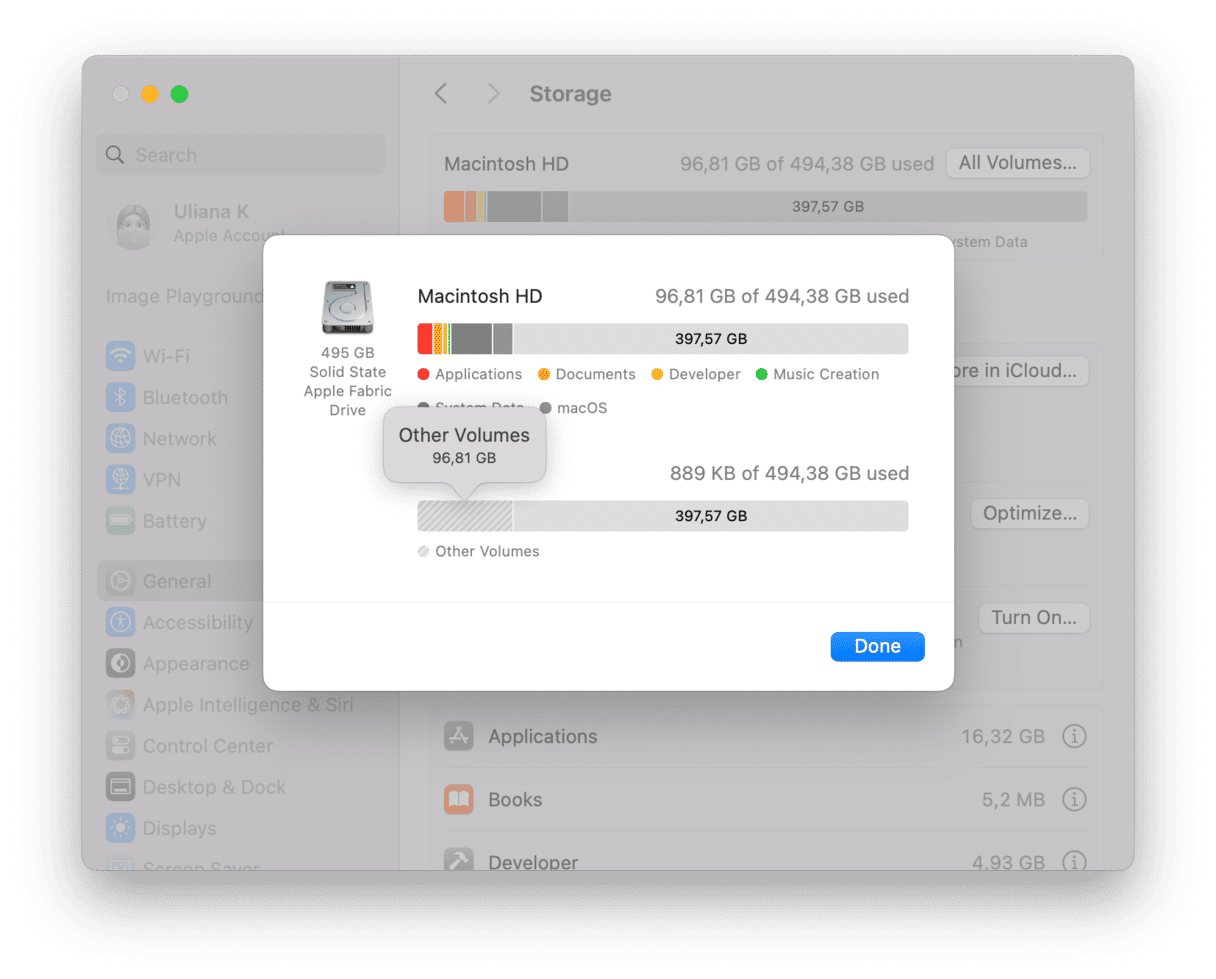1216x979 pixels.
Task: Click the Store in iCloud button
Action: pos(1019,371)
